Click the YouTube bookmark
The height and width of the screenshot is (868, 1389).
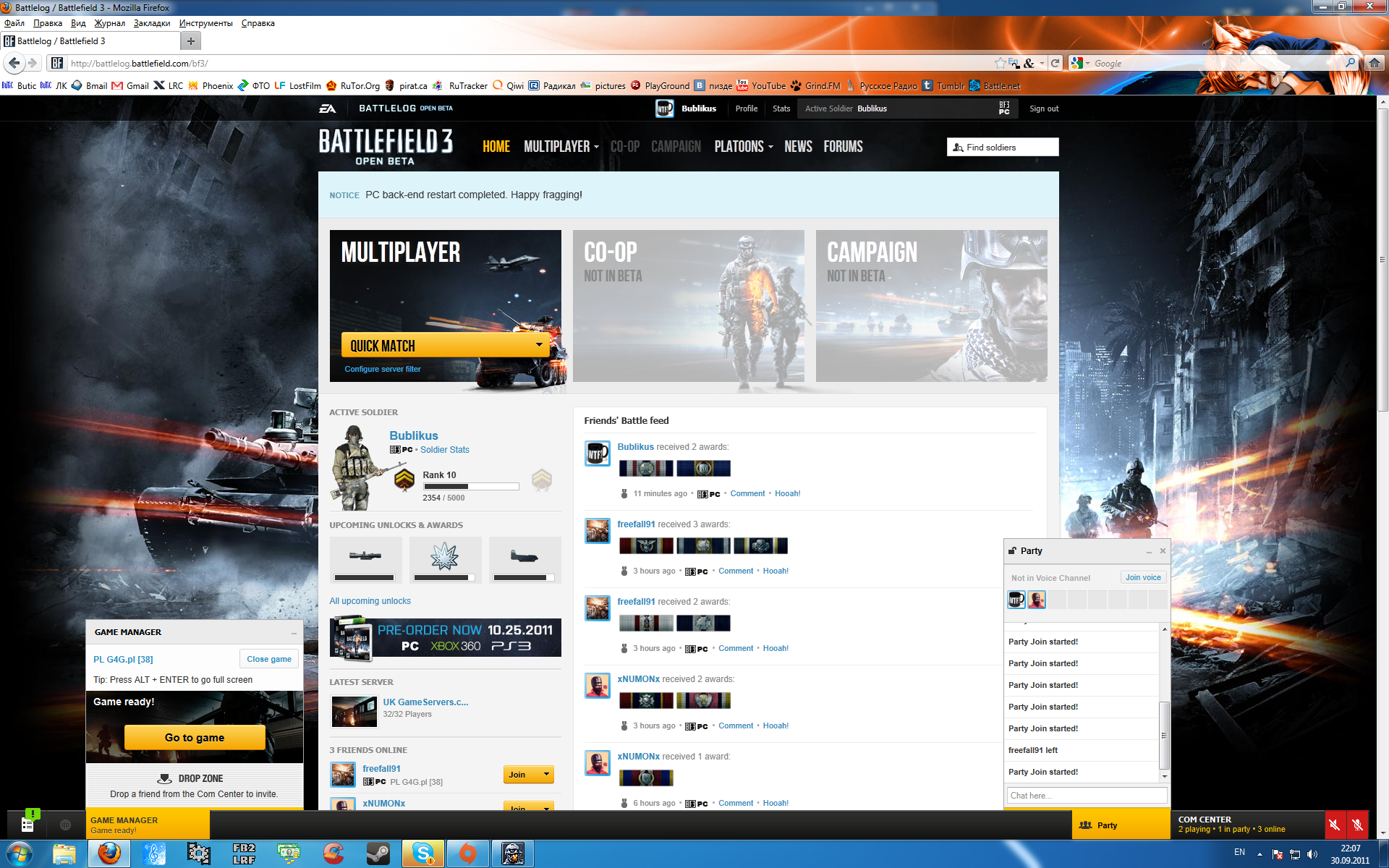point(761,85)
